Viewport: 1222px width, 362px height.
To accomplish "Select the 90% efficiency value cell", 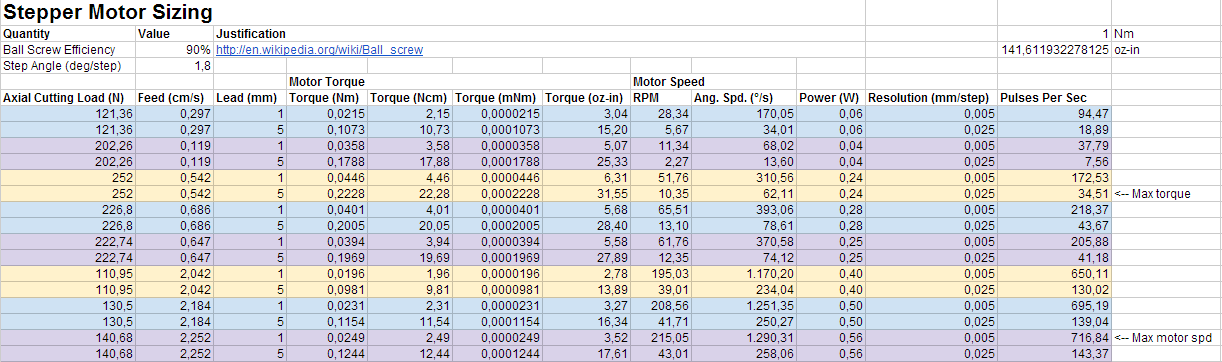I will [174, 49].
